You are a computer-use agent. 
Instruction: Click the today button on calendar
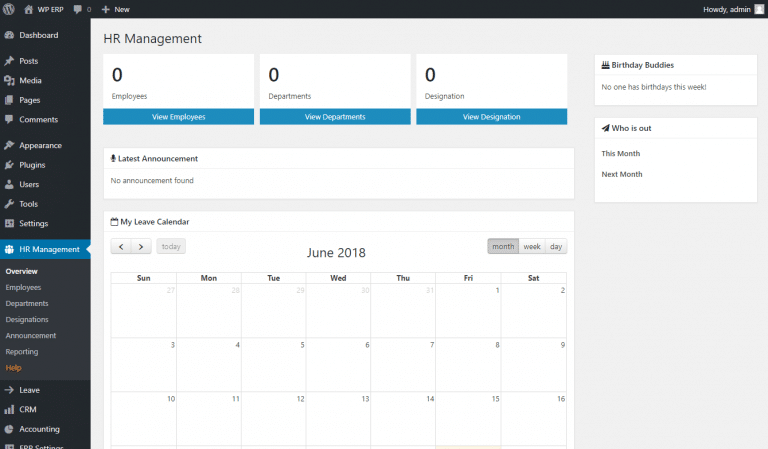click(x=171, y=247)
